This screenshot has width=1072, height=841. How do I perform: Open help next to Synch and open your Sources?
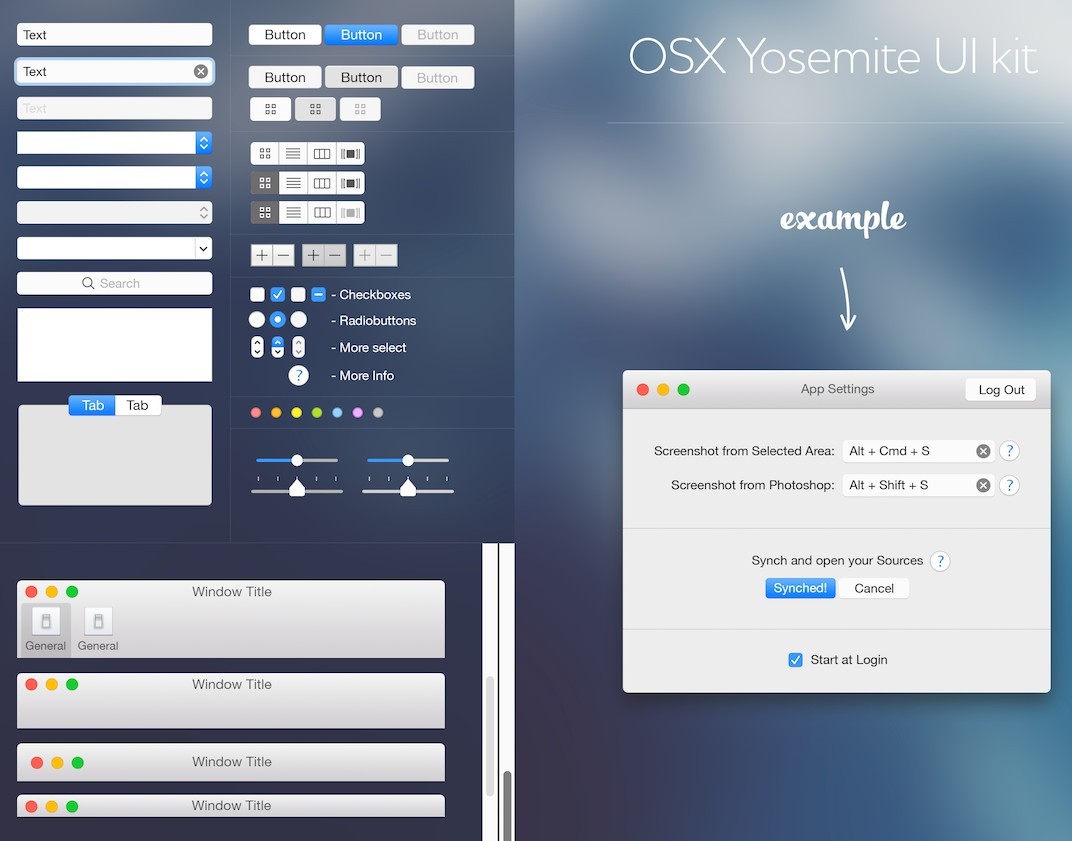[940, 561]
